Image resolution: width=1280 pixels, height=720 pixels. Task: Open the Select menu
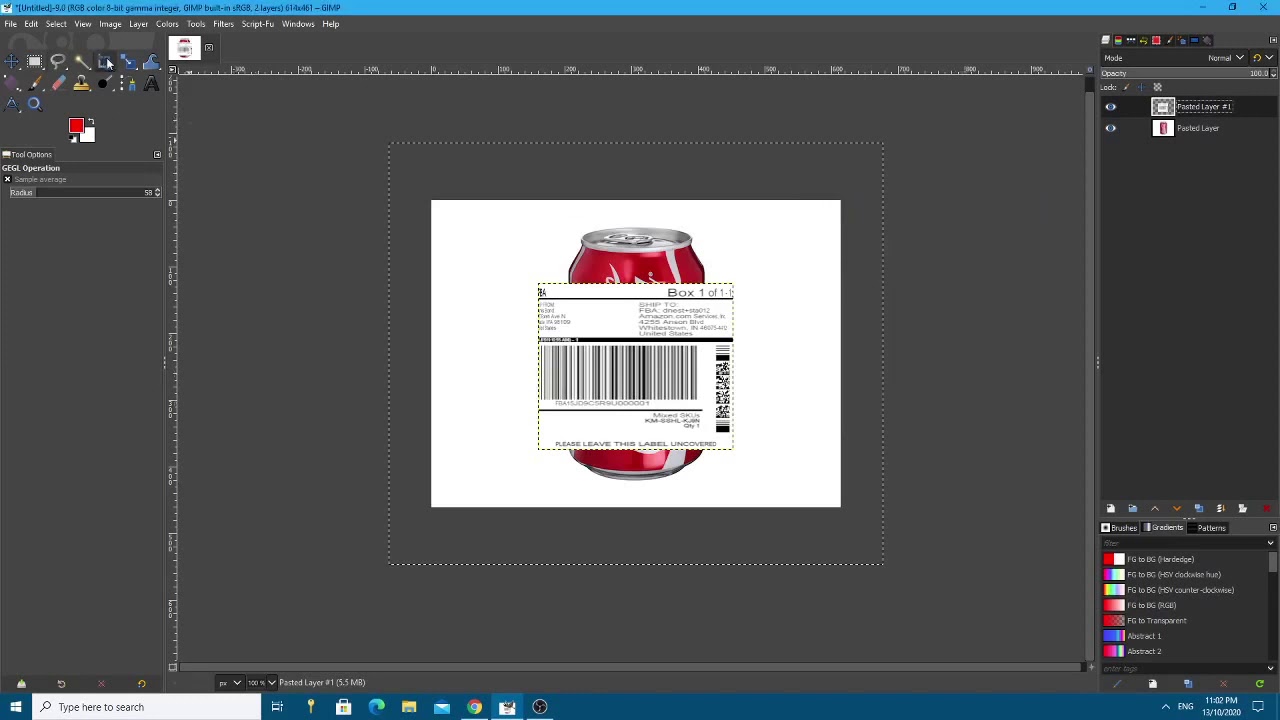(x=56, y=24)
